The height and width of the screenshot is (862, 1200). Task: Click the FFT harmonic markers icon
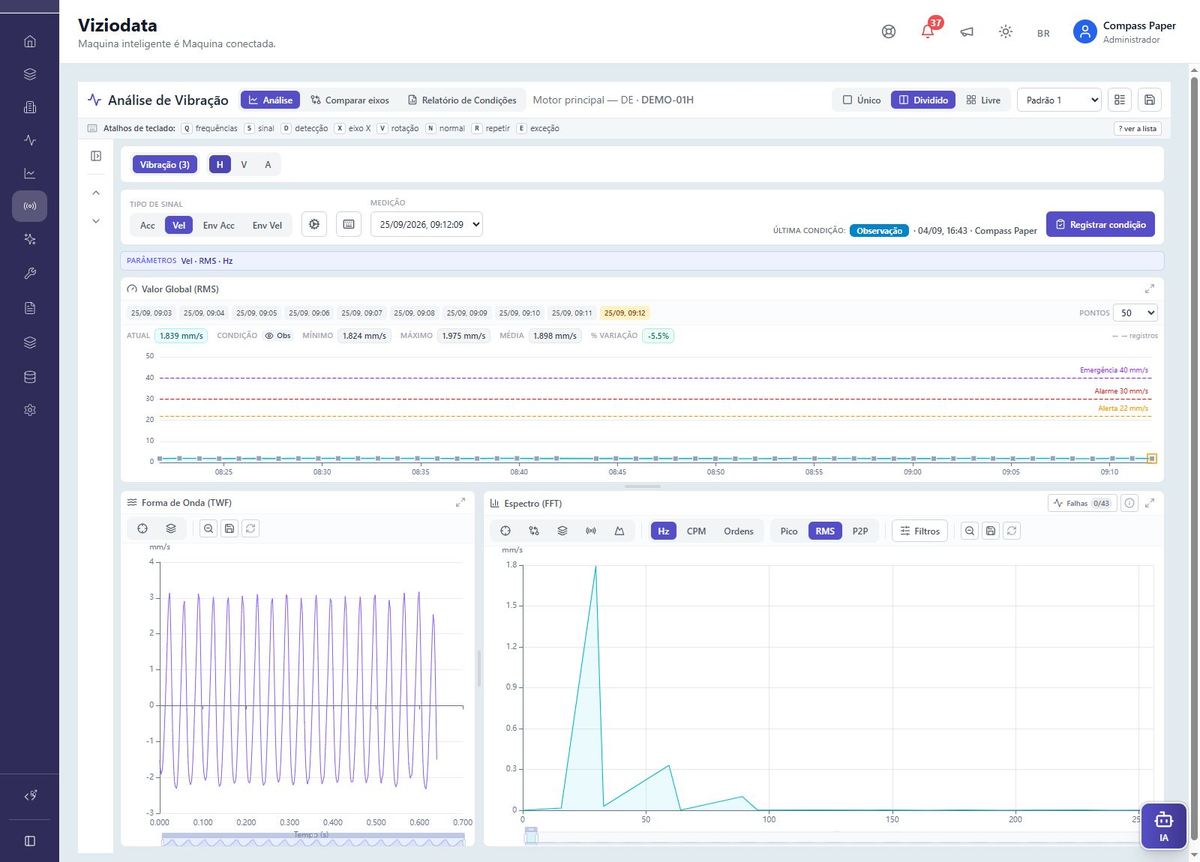point(534,531)
